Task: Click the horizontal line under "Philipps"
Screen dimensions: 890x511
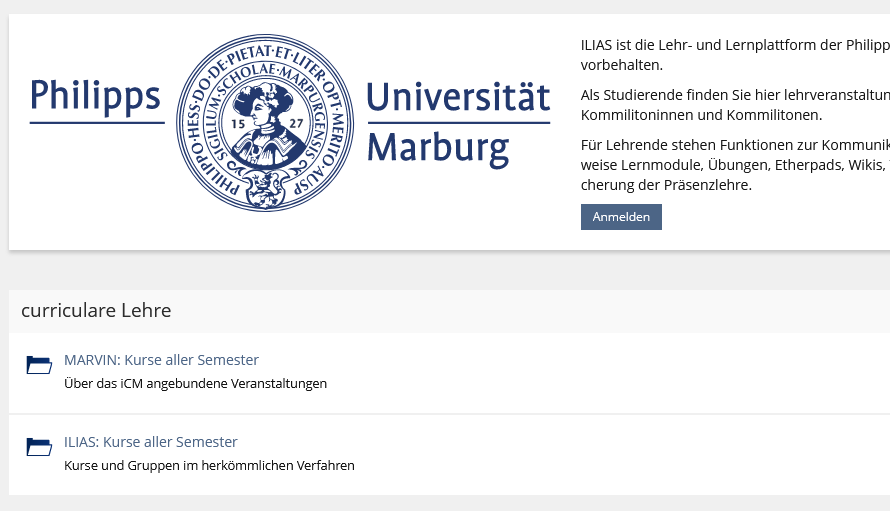Action: pyautogui.click(x=97, y=123)
